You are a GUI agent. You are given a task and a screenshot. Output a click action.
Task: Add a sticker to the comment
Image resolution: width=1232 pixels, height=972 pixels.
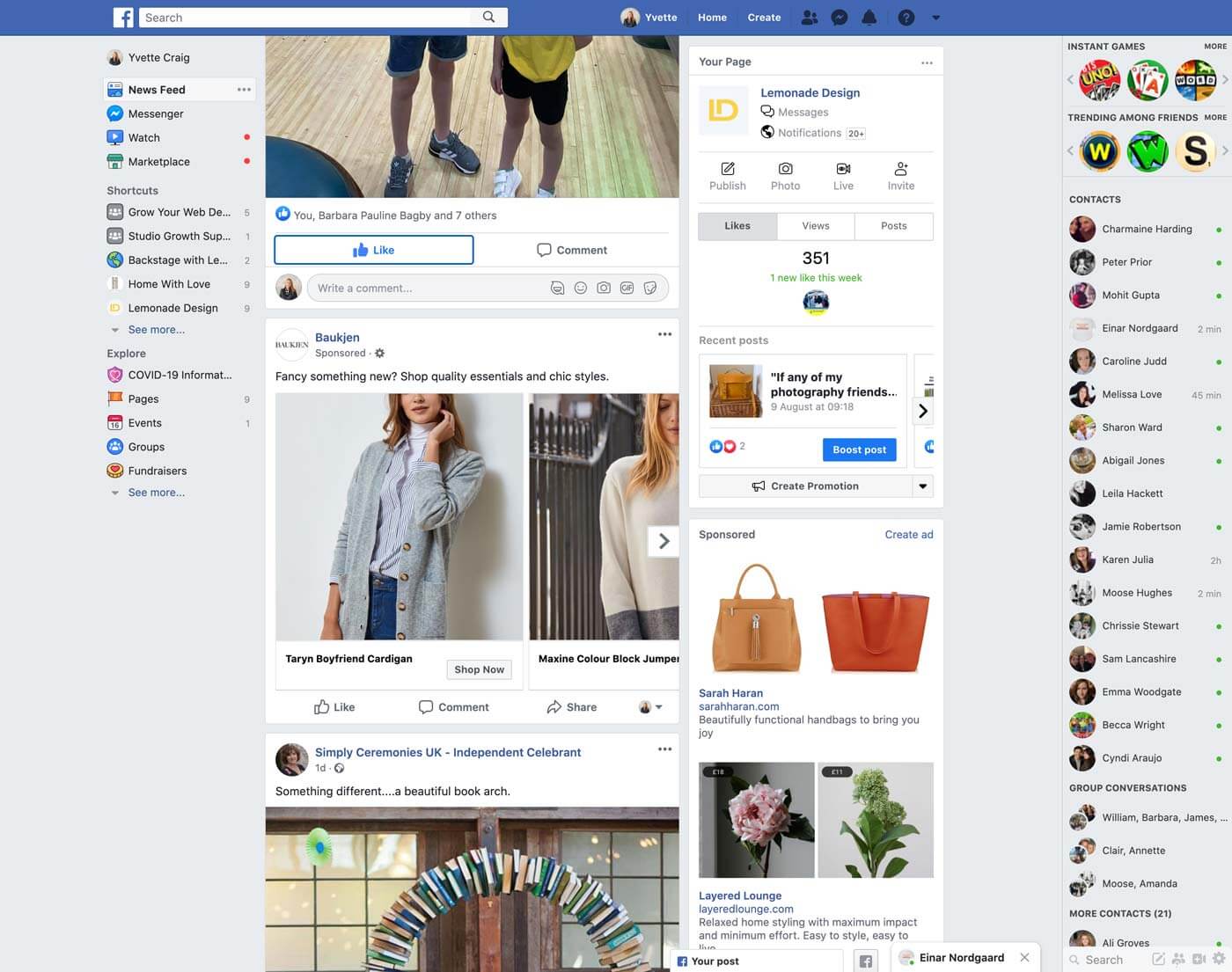click(650, 288)
